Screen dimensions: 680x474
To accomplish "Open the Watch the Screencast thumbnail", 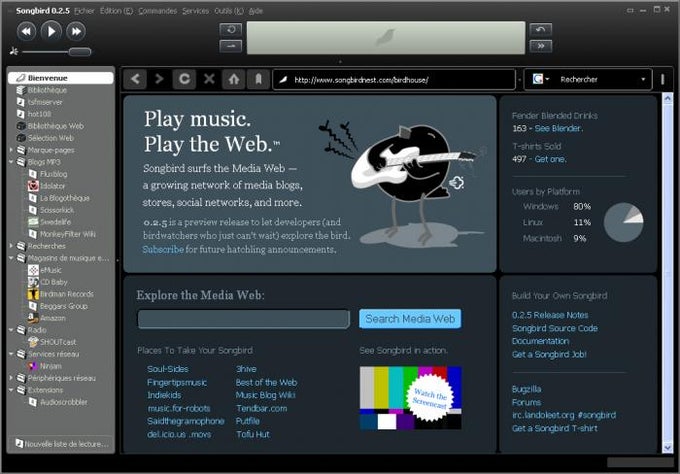I will [410, 398].
